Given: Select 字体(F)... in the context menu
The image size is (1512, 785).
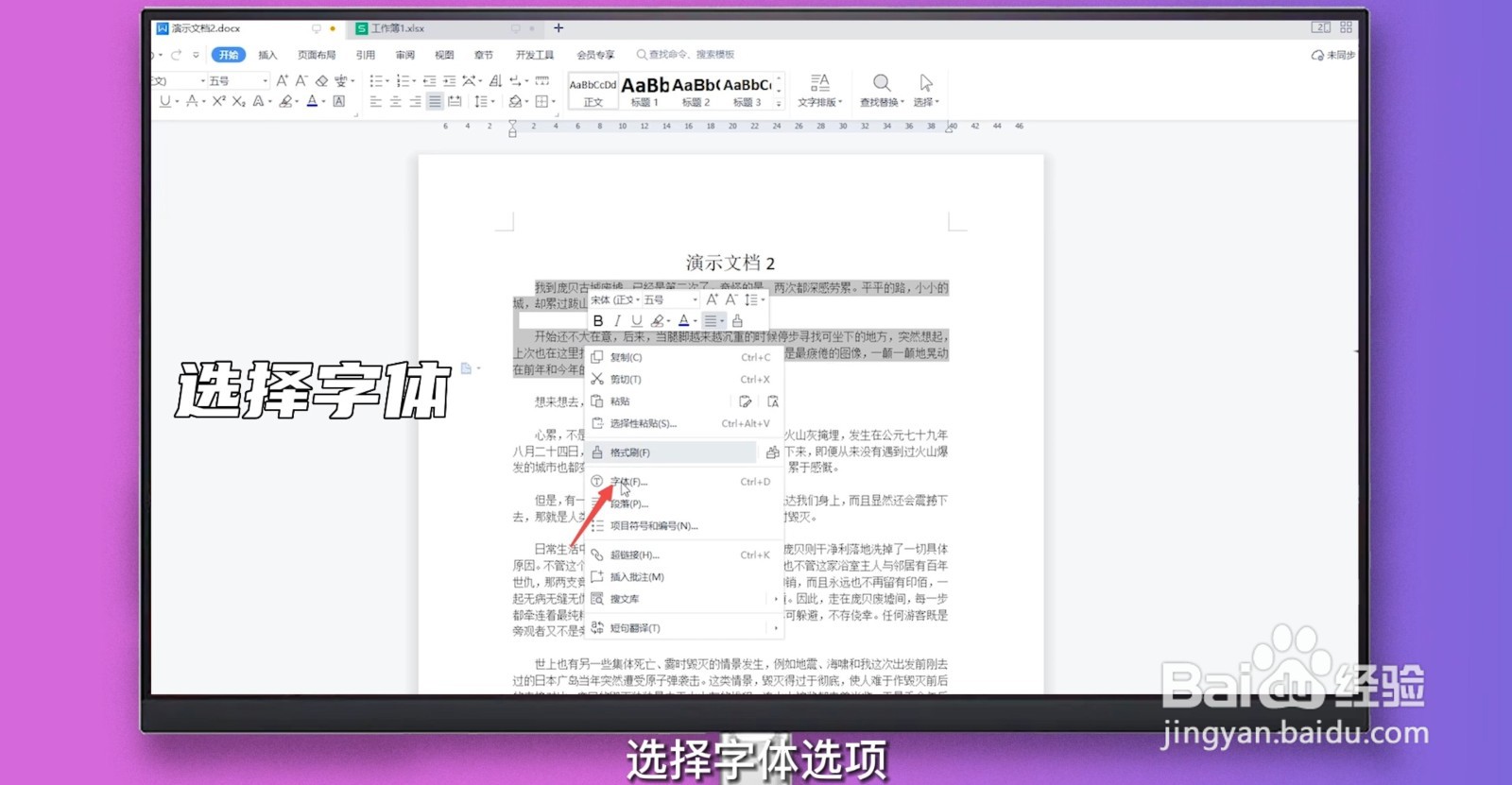Looking at the screenshot, I should (x=682, y=482).
